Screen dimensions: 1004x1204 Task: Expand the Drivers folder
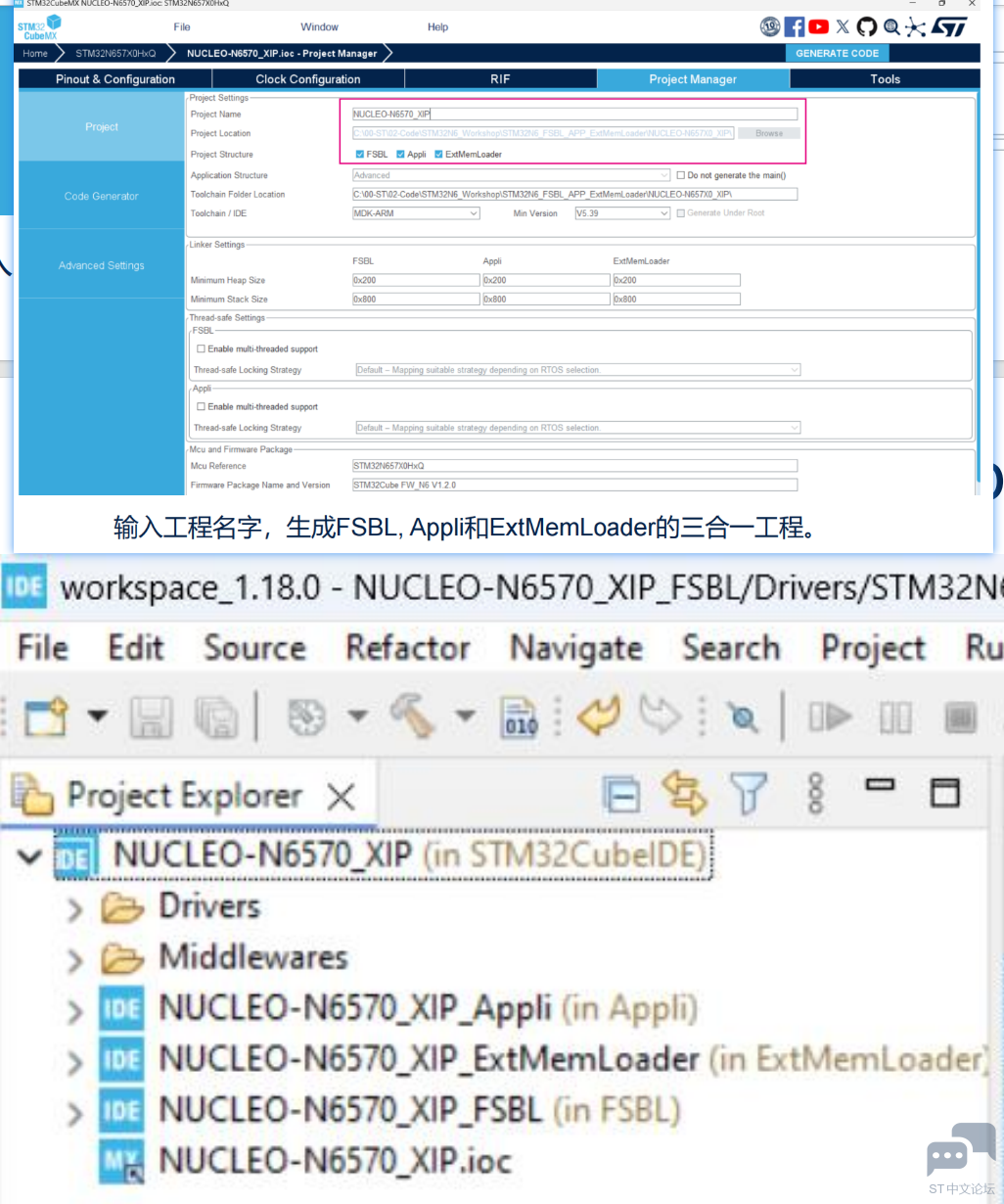(74, 909)
